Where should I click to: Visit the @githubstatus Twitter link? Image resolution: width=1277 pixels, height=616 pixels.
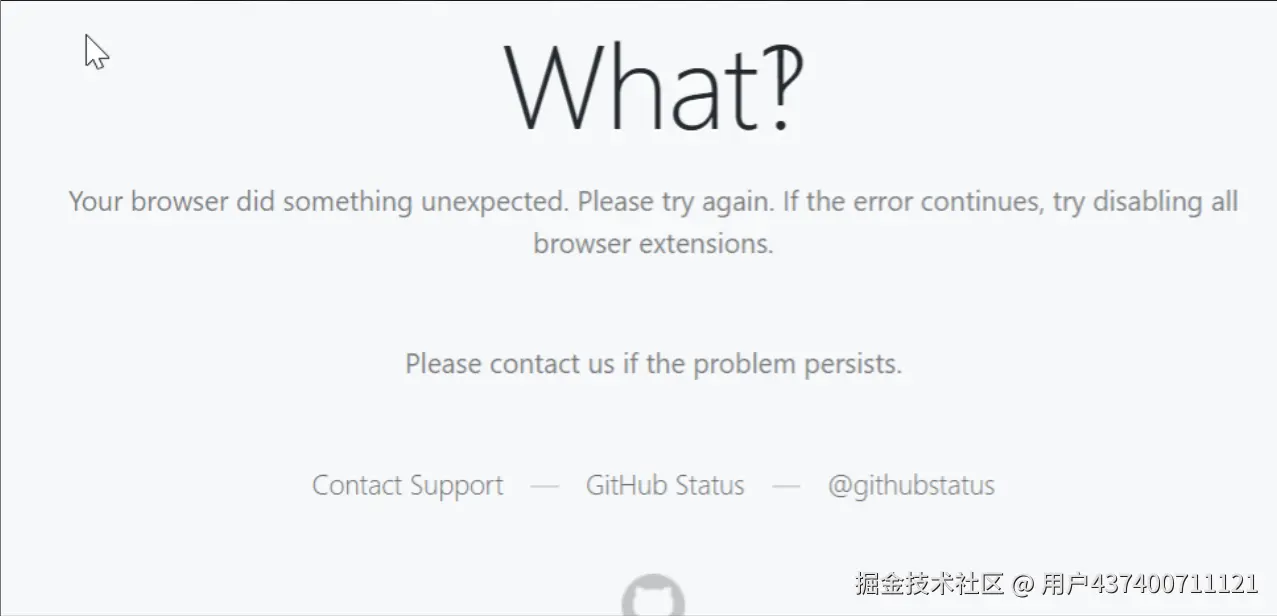911,486
